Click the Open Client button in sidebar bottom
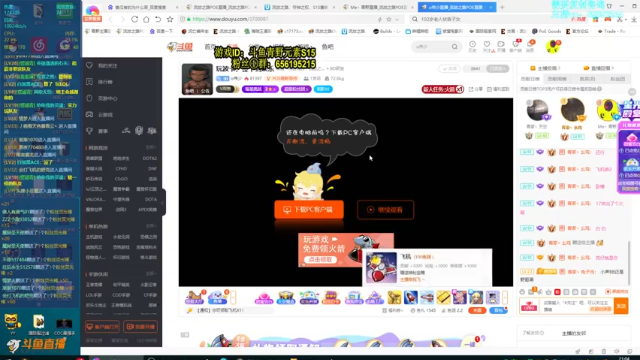This screenshot has width=640, height=360. (102, 327)
